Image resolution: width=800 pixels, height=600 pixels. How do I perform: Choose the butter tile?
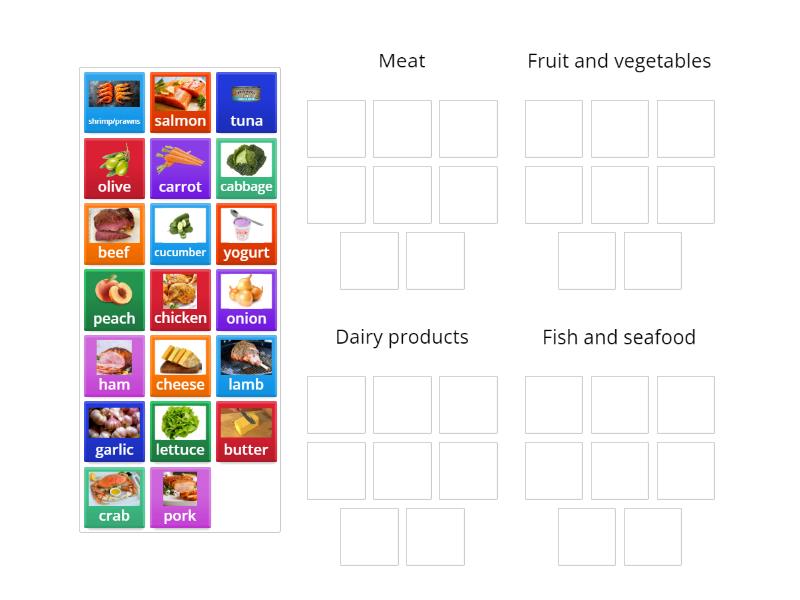point(246,432)
